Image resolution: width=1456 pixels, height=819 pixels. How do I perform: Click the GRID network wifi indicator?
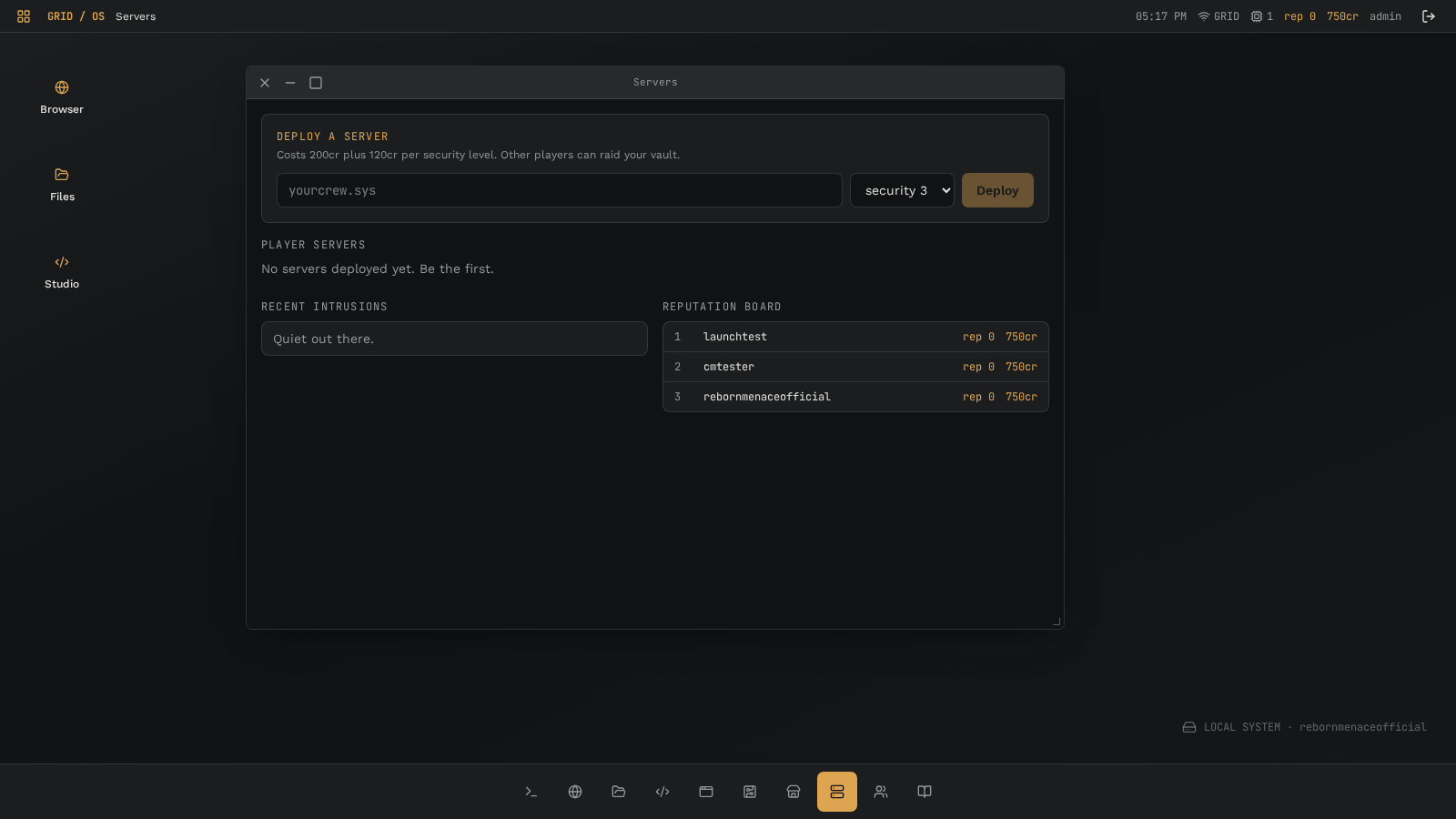(x=1218, y=16)
